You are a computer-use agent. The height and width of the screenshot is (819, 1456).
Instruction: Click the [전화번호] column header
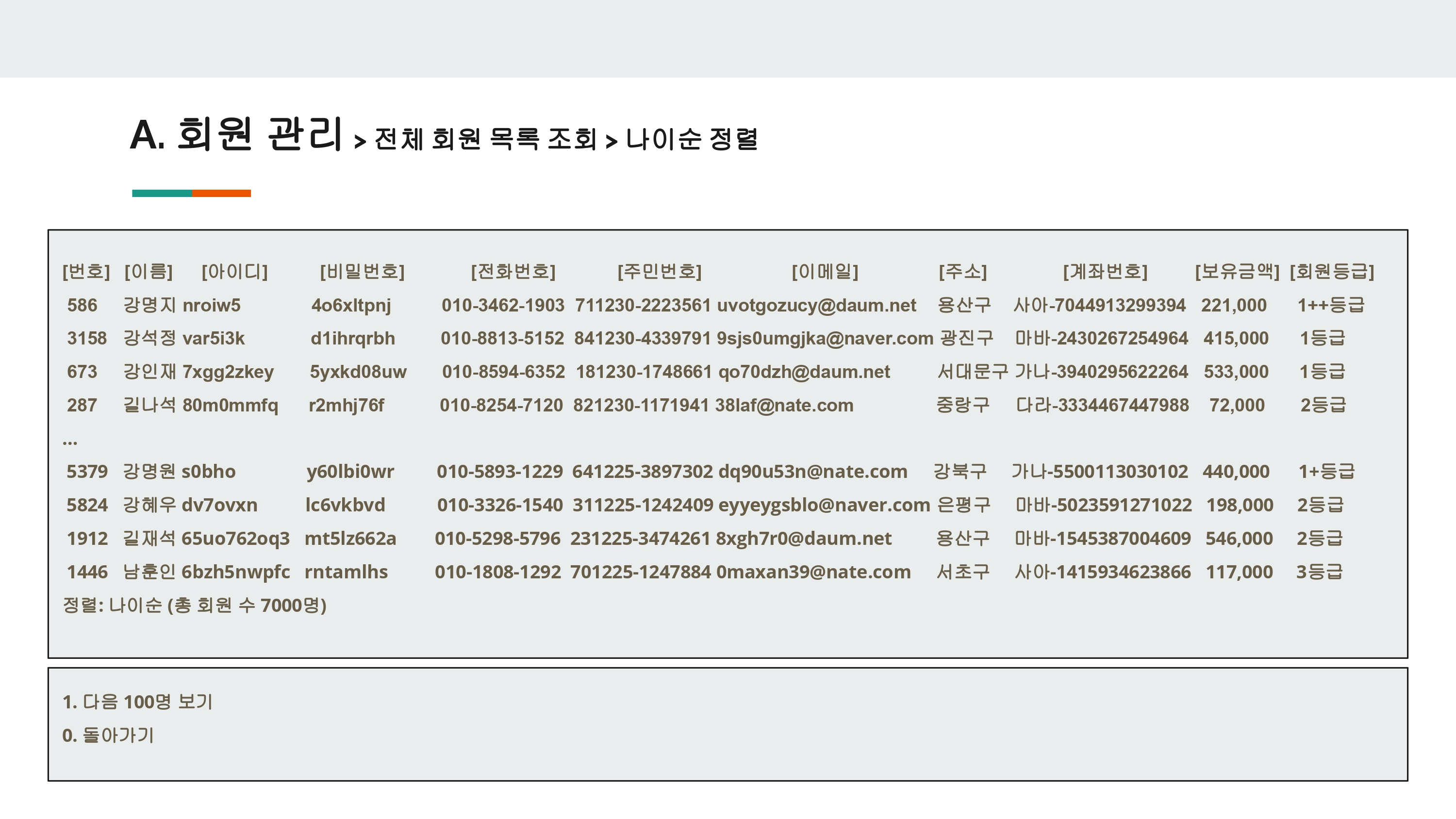513,271
